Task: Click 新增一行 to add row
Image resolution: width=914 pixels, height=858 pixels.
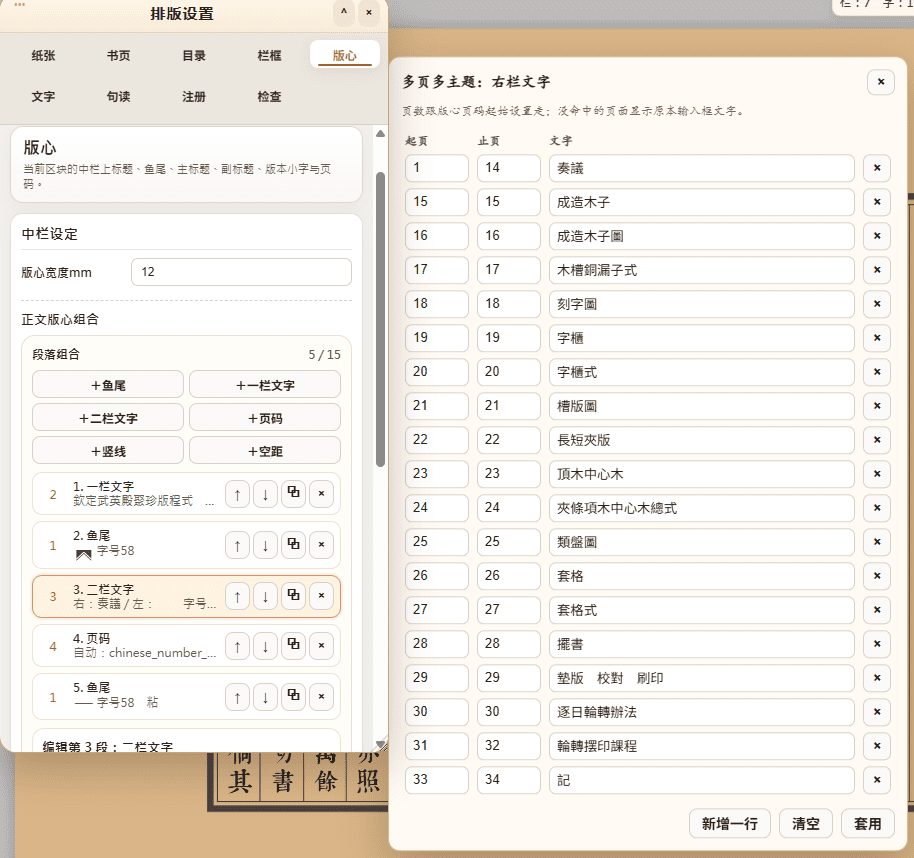Action: click(730, 824)
